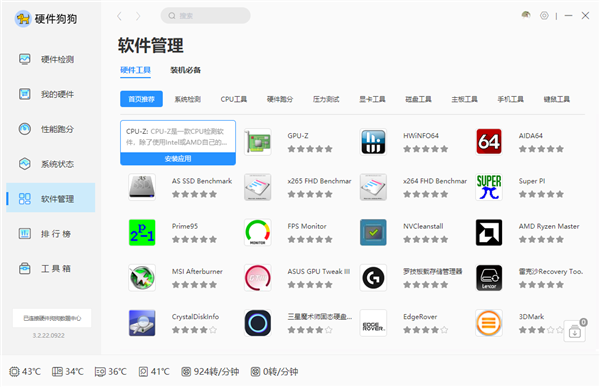Open 我的硬件 in the sidebar
Image resolution: width=600 pixels, height=387 pixels.
click(x=51, y=94)
